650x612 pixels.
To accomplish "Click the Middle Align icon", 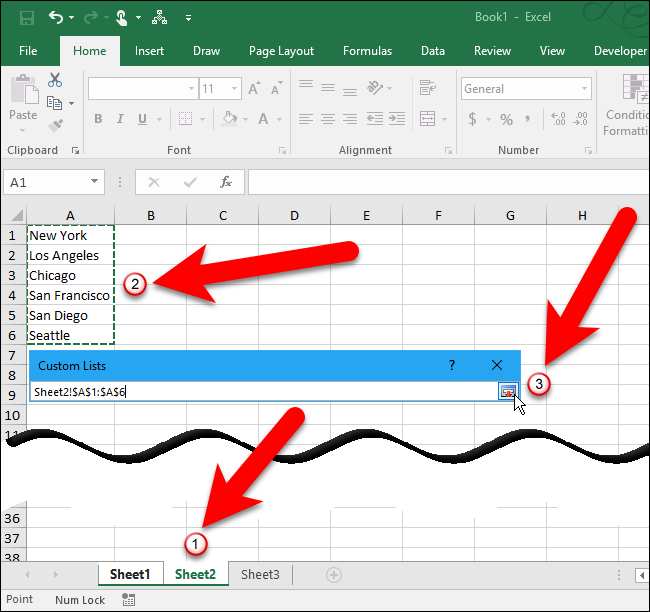I will 328,87.
